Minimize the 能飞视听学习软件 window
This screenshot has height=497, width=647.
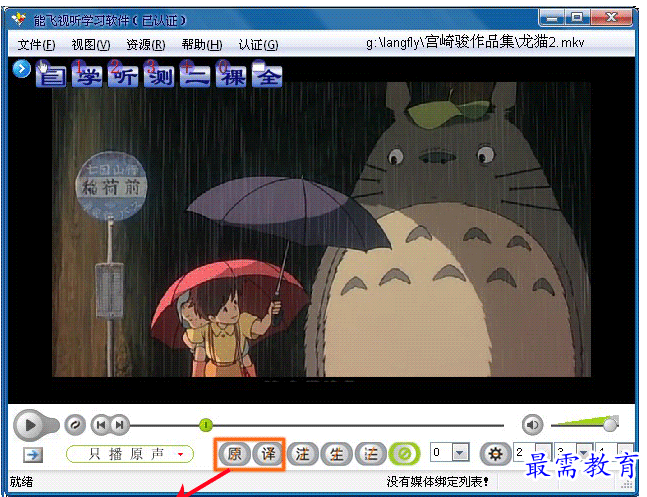pos(552,18)
